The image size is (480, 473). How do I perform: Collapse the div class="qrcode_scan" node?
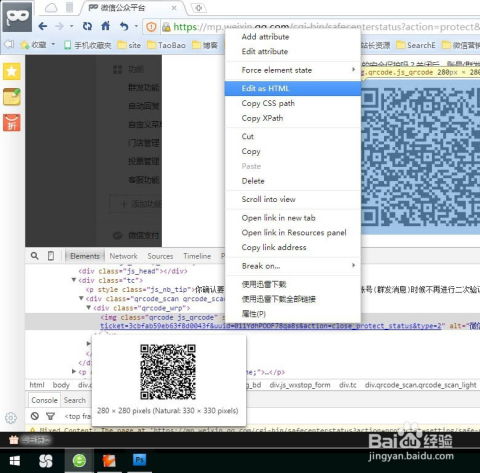tap(81, 298)
